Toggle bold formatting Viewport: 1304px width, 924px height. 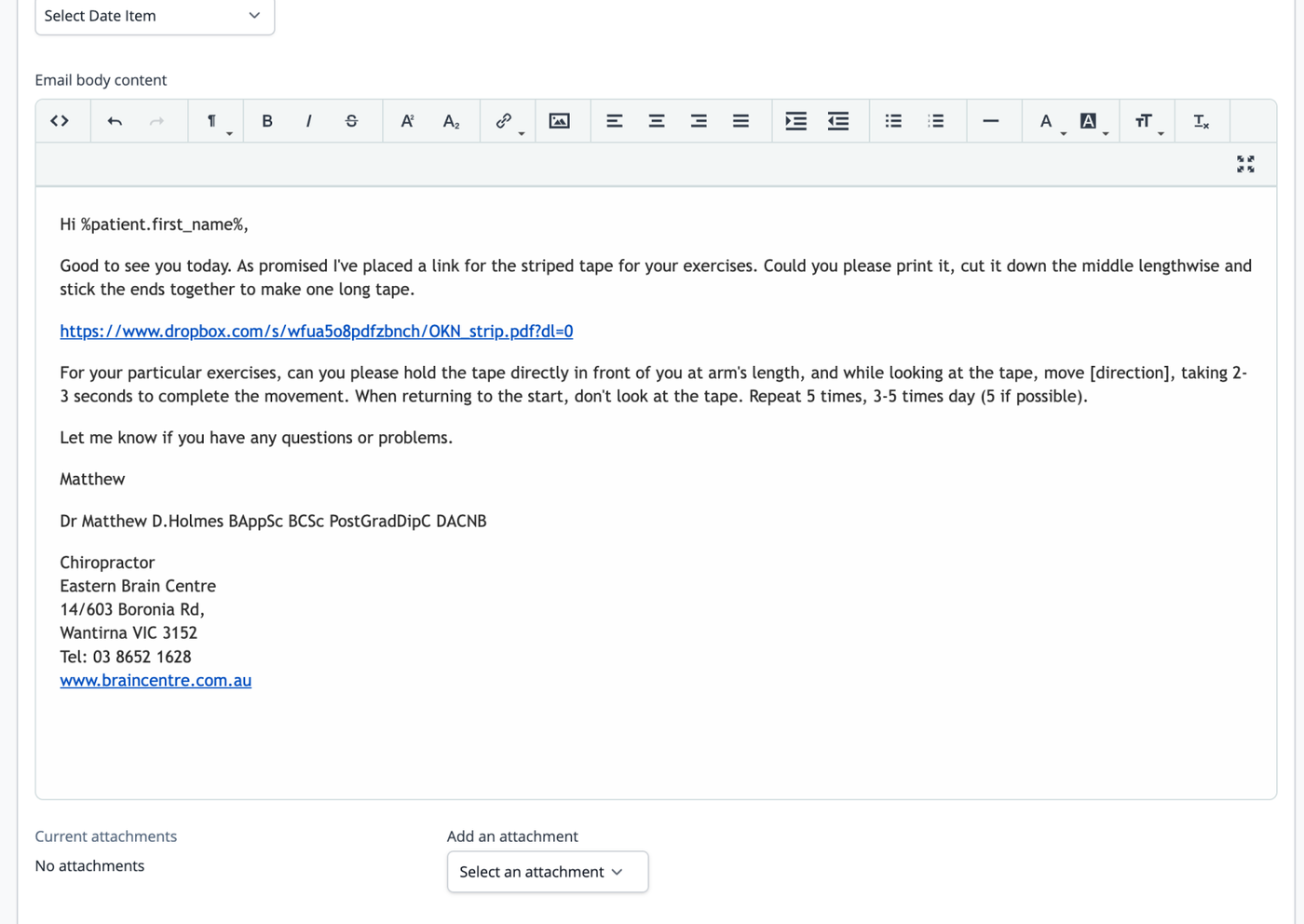point(267,121)
